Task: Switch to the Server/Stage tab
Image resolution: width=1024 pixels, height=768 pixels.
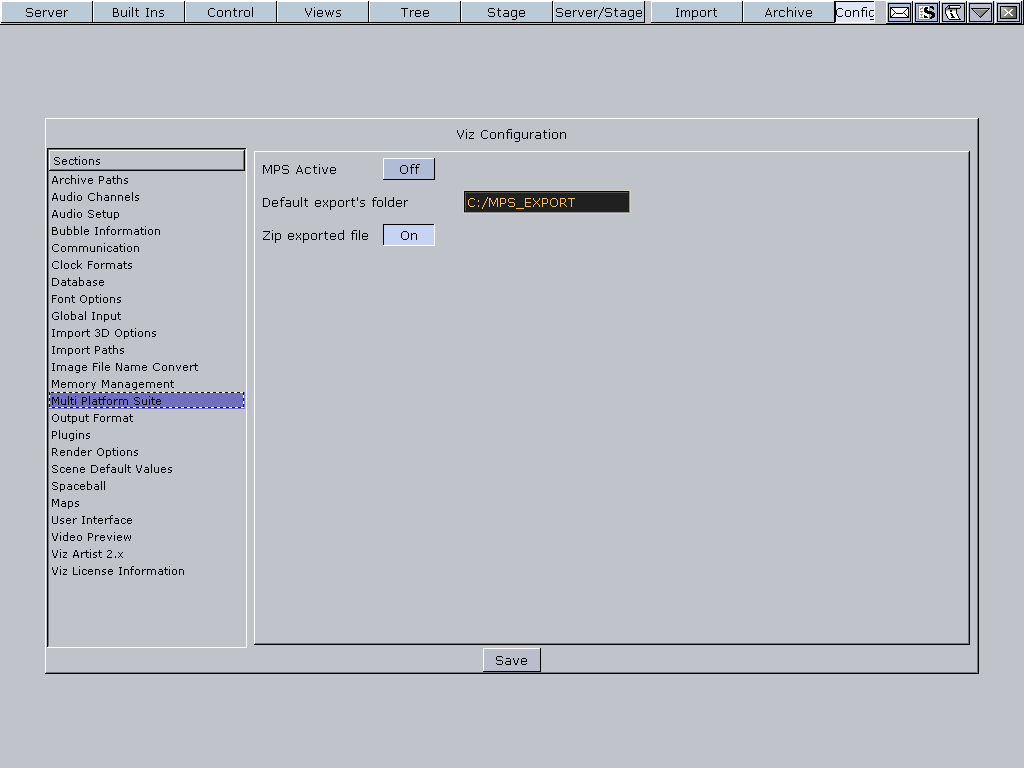Action: (x=598, y=12)
